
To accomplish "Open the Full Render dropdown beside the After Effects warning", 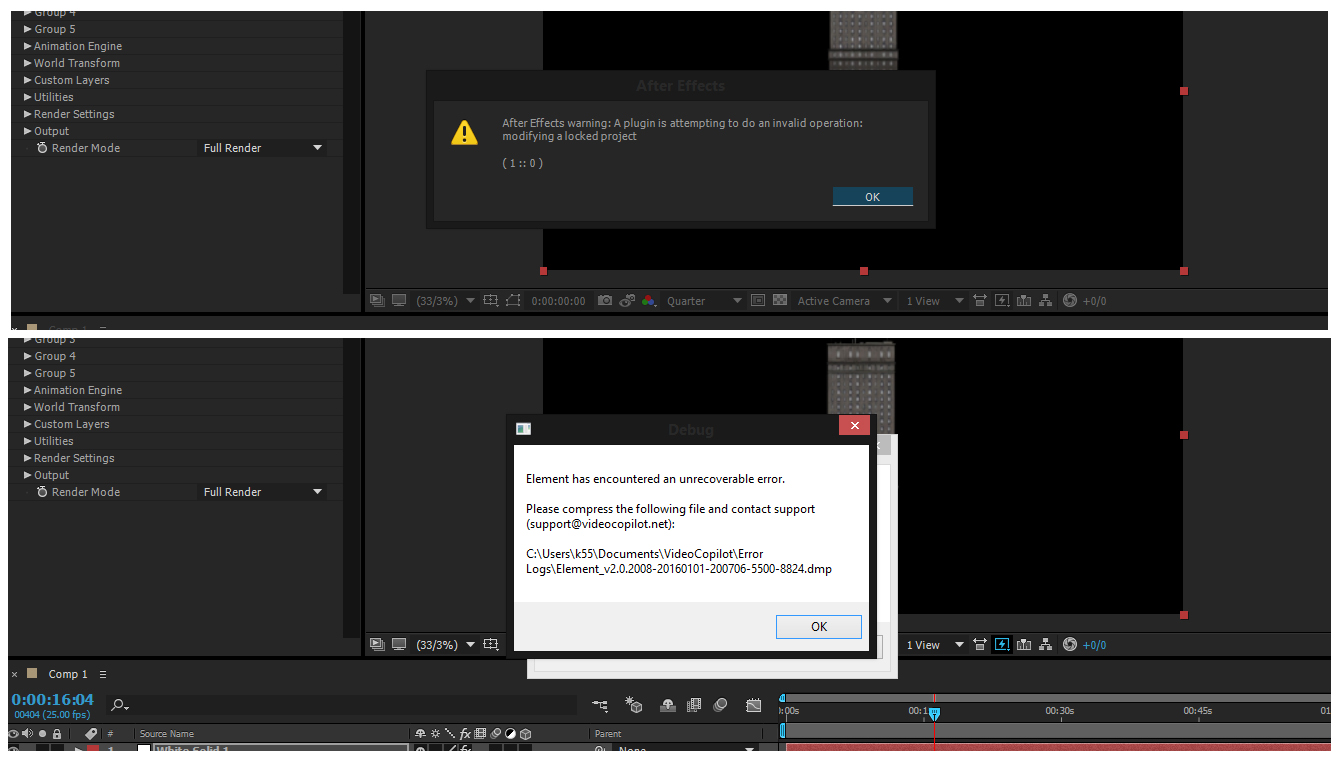I will coord(263,148).
